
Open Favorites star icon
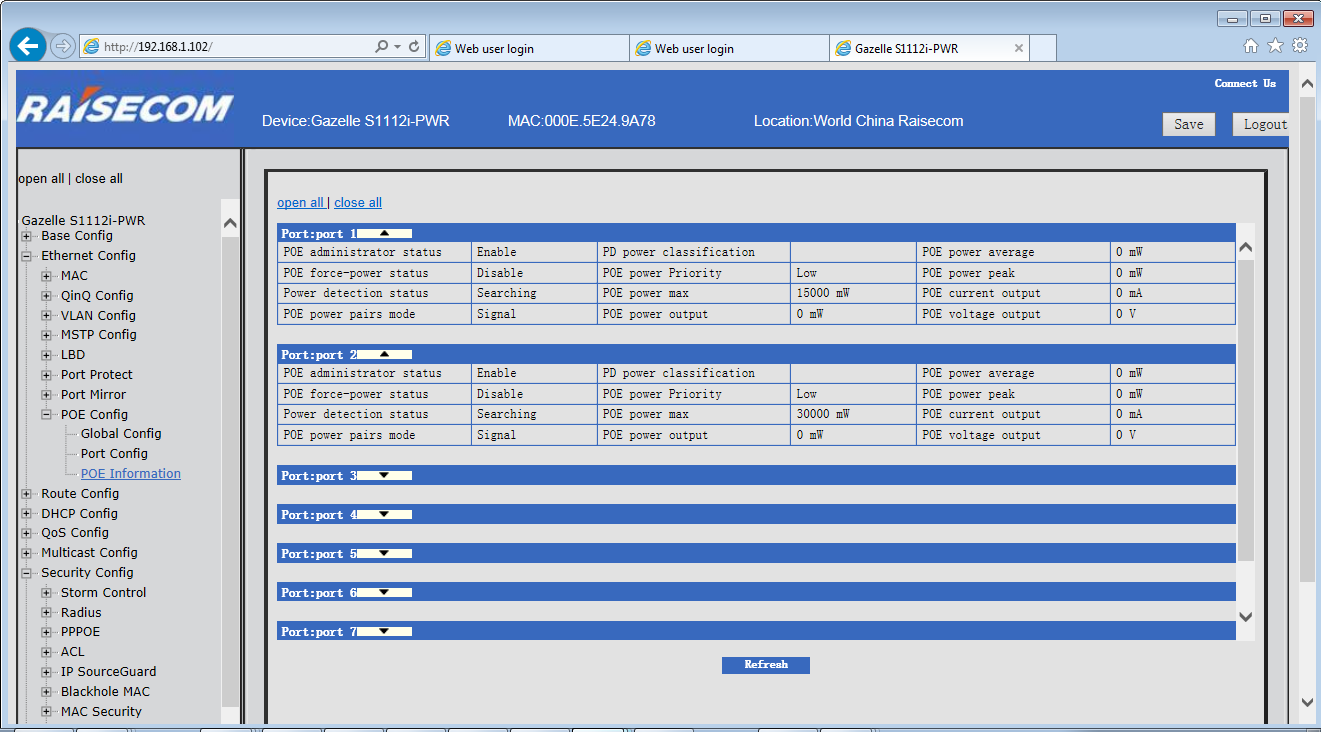(1275, 46)
